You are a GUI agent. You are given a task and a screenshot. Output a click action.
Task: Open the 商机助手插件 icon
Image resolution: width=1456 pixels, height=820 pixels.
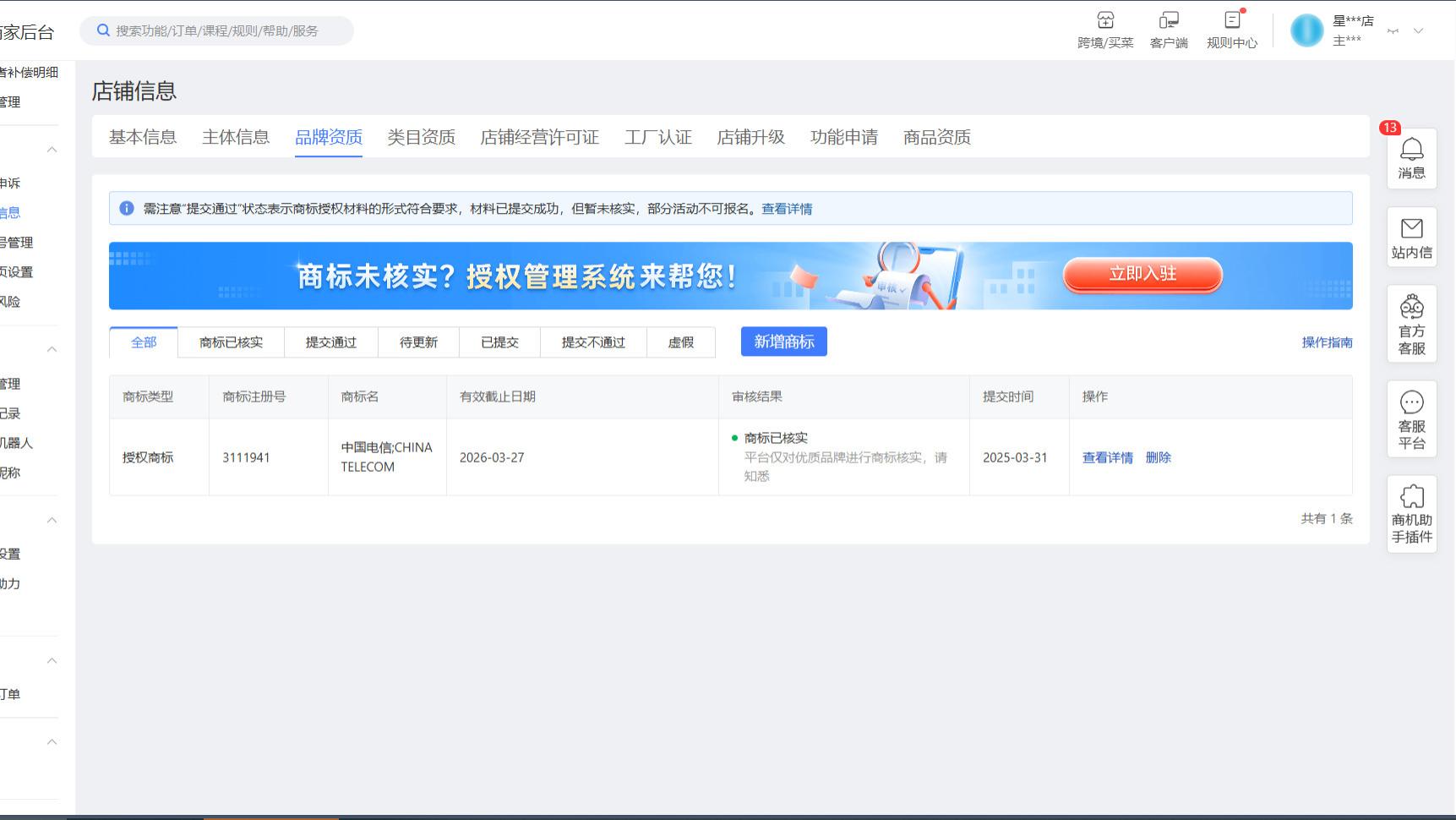(x=1411, y=513)
